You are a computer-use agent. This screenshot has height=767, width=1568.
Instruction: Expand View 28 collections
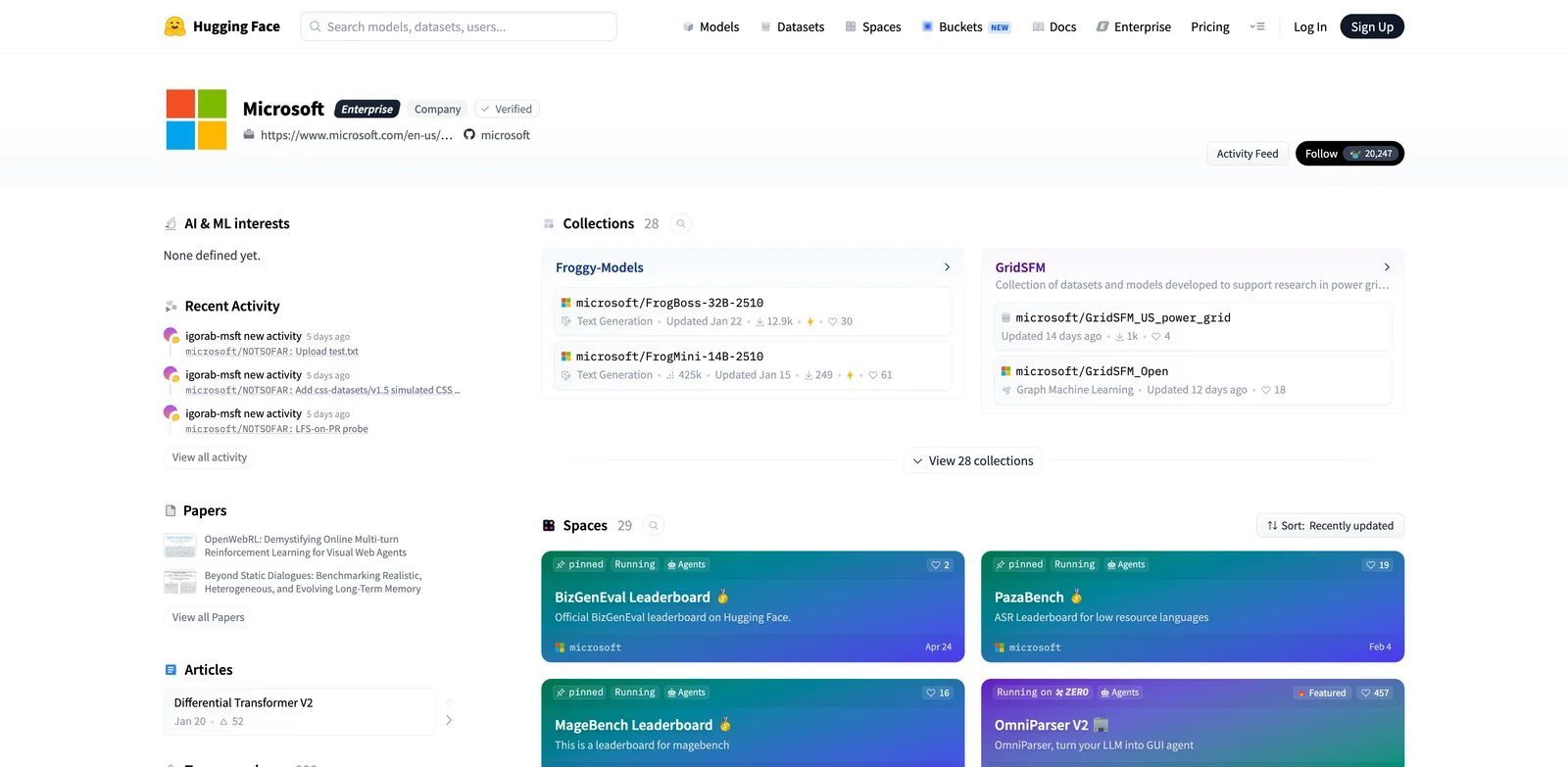coord(973,461)
